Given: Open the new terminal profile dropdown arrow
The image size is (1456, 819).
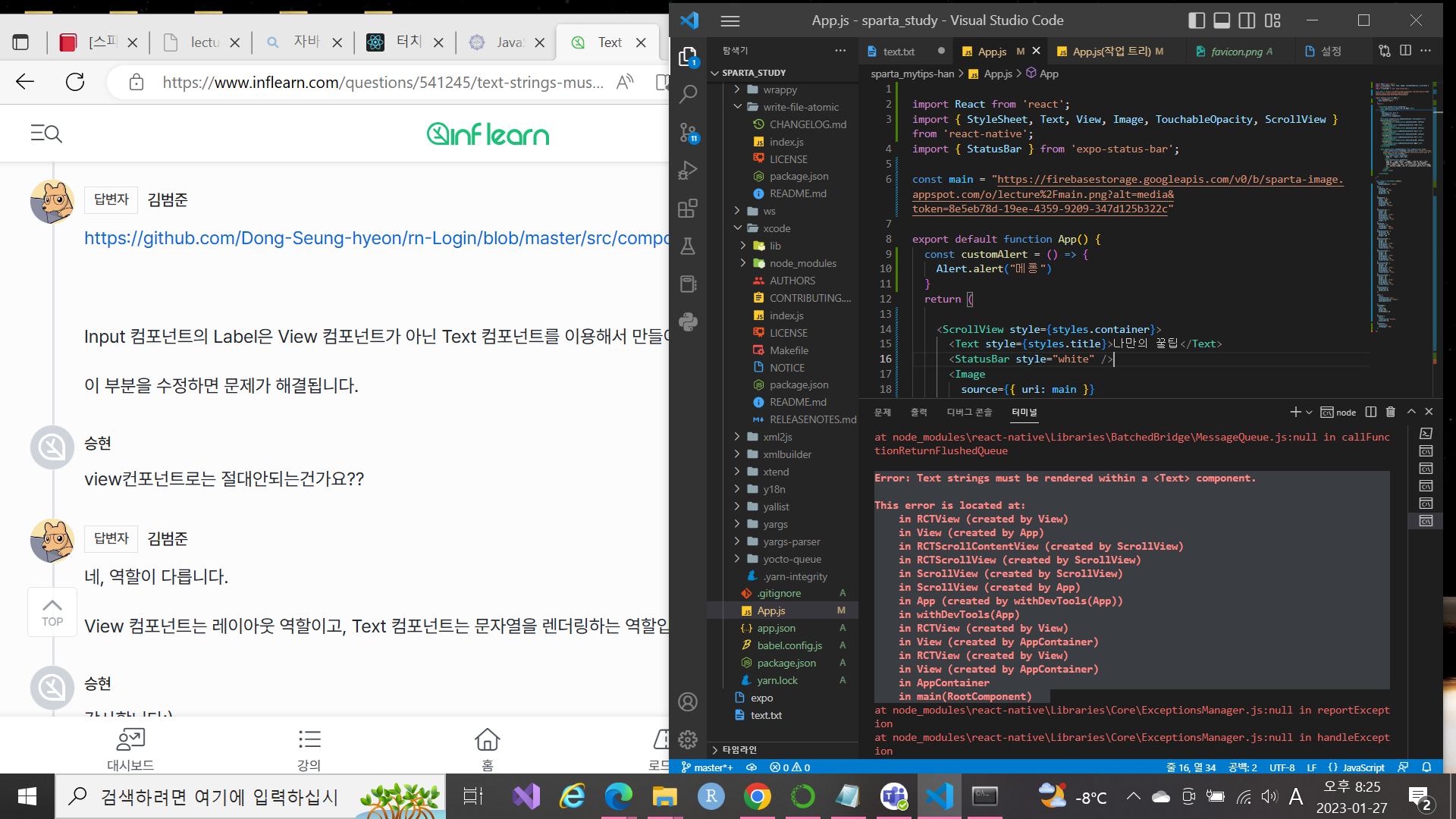Looking at the screenshot, I should pos(1309,412).
